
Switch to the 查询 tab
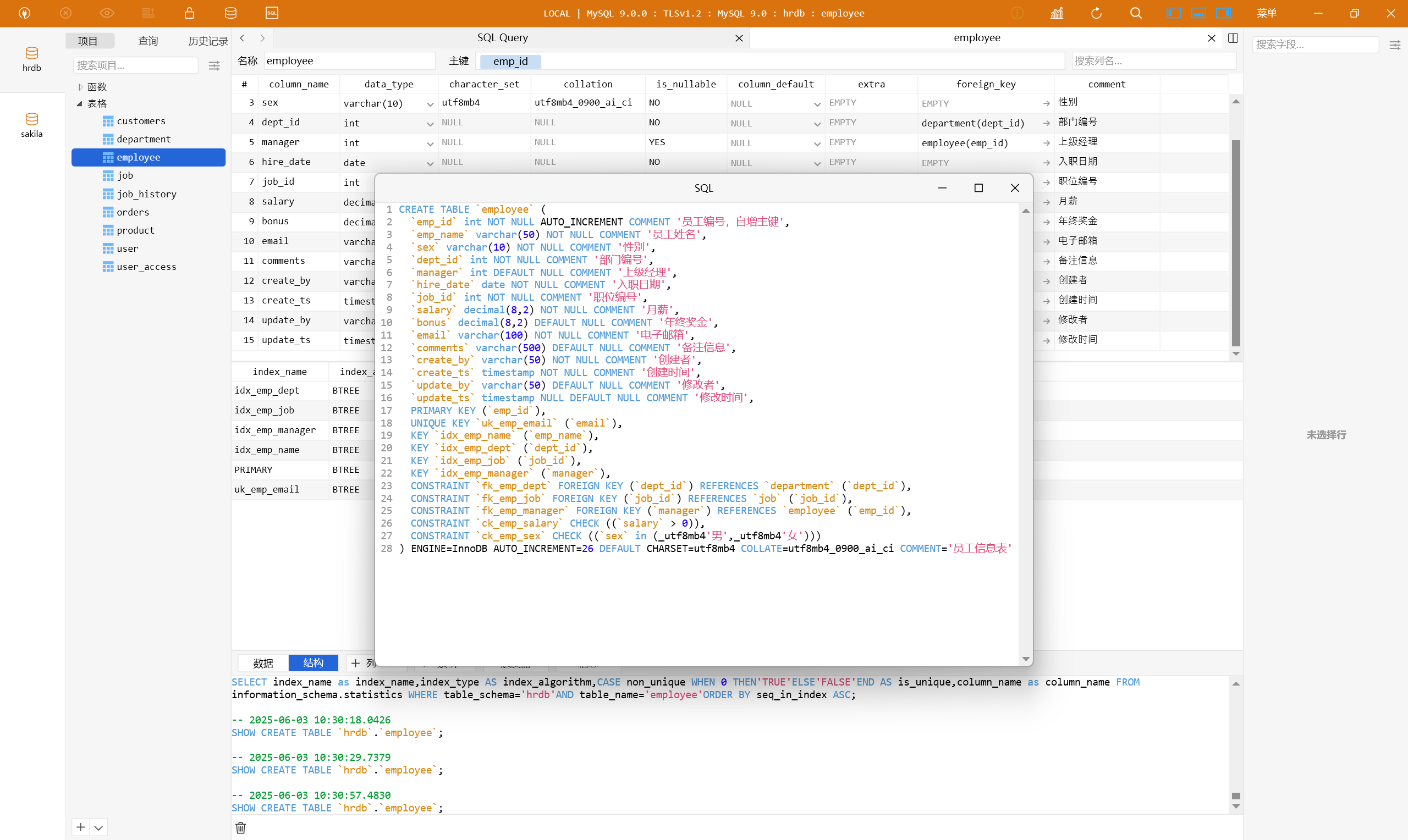tap(148, 41)
